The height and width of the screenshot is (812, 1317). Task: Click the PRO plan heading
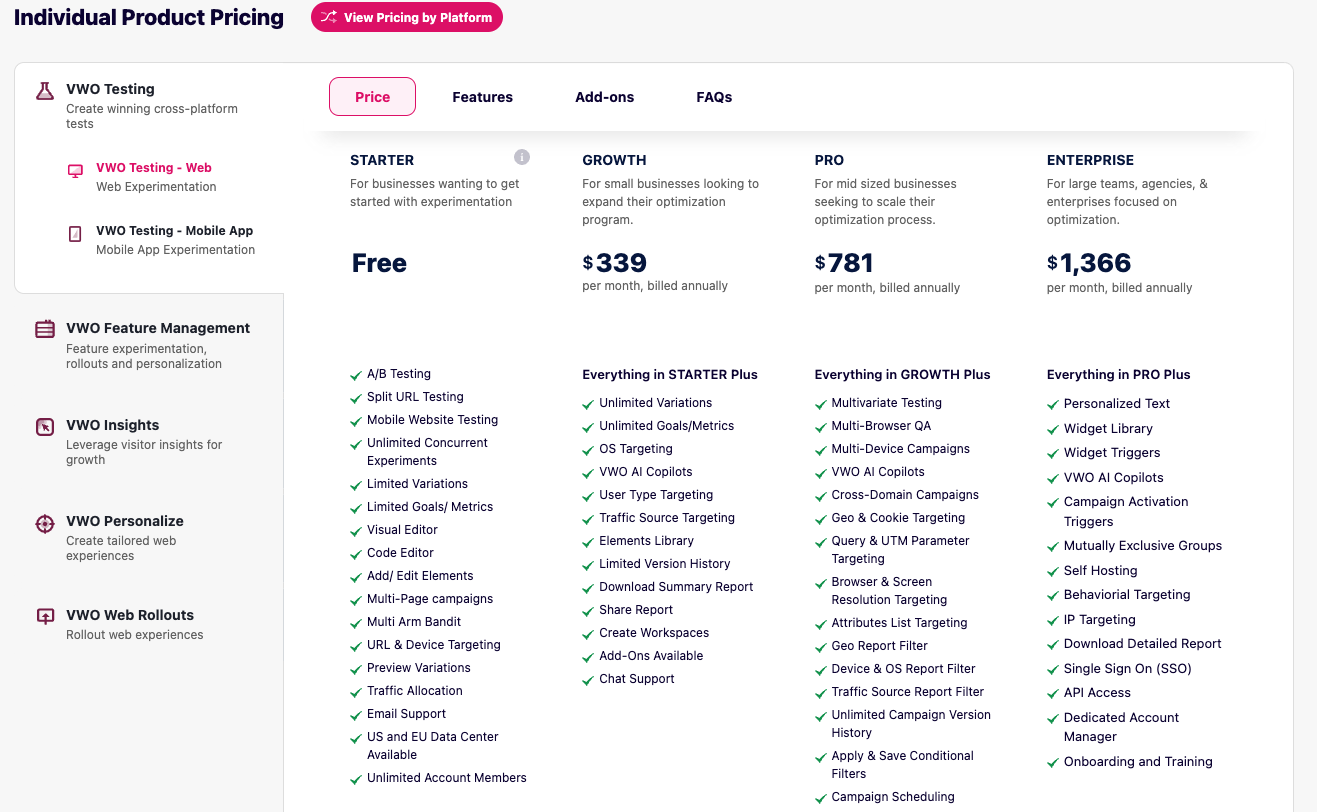click(x=829, y=160)
